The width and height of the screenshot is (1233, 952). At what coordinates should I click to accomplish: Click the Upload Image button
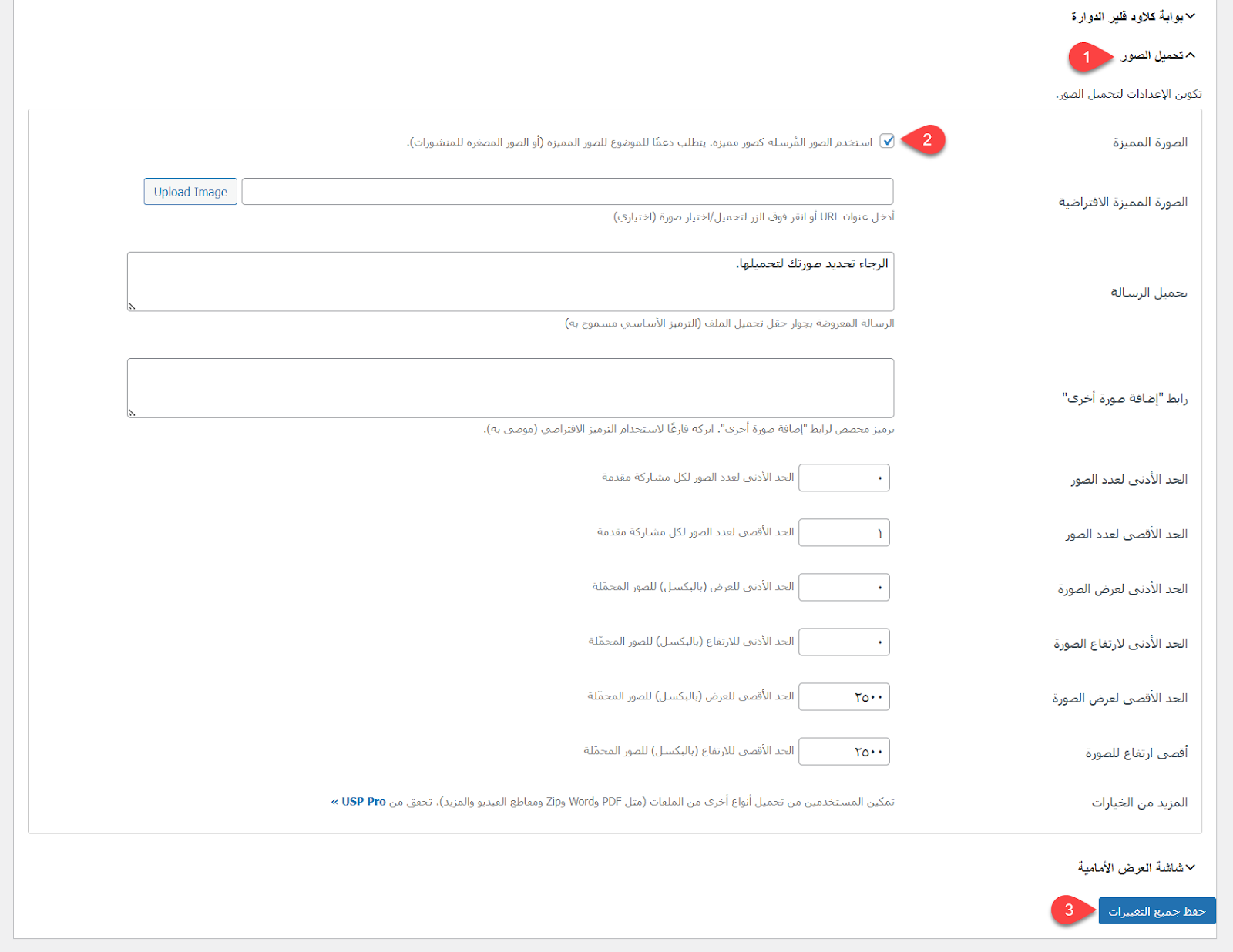190,192
